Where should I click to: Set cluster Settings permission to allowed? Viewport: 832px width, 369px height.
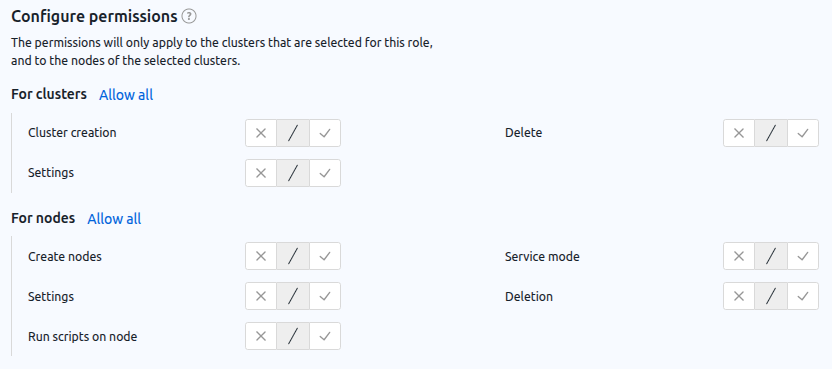(x=325, y=173)
